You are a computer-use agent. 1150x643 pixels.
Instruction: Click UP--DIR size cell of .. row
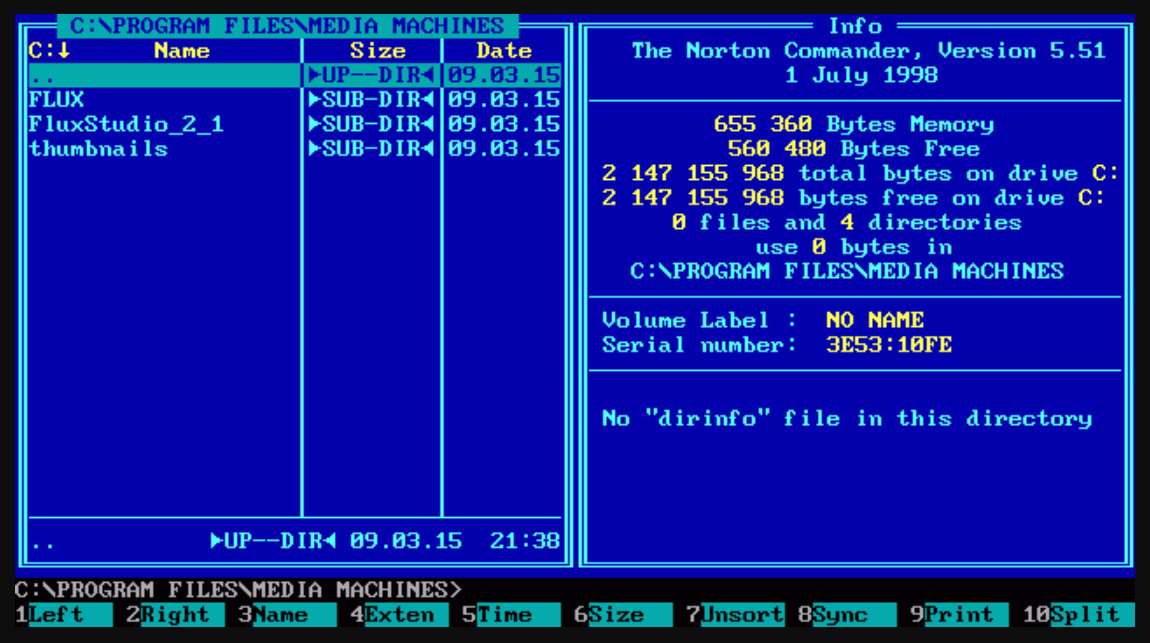[x=372, y=75]
